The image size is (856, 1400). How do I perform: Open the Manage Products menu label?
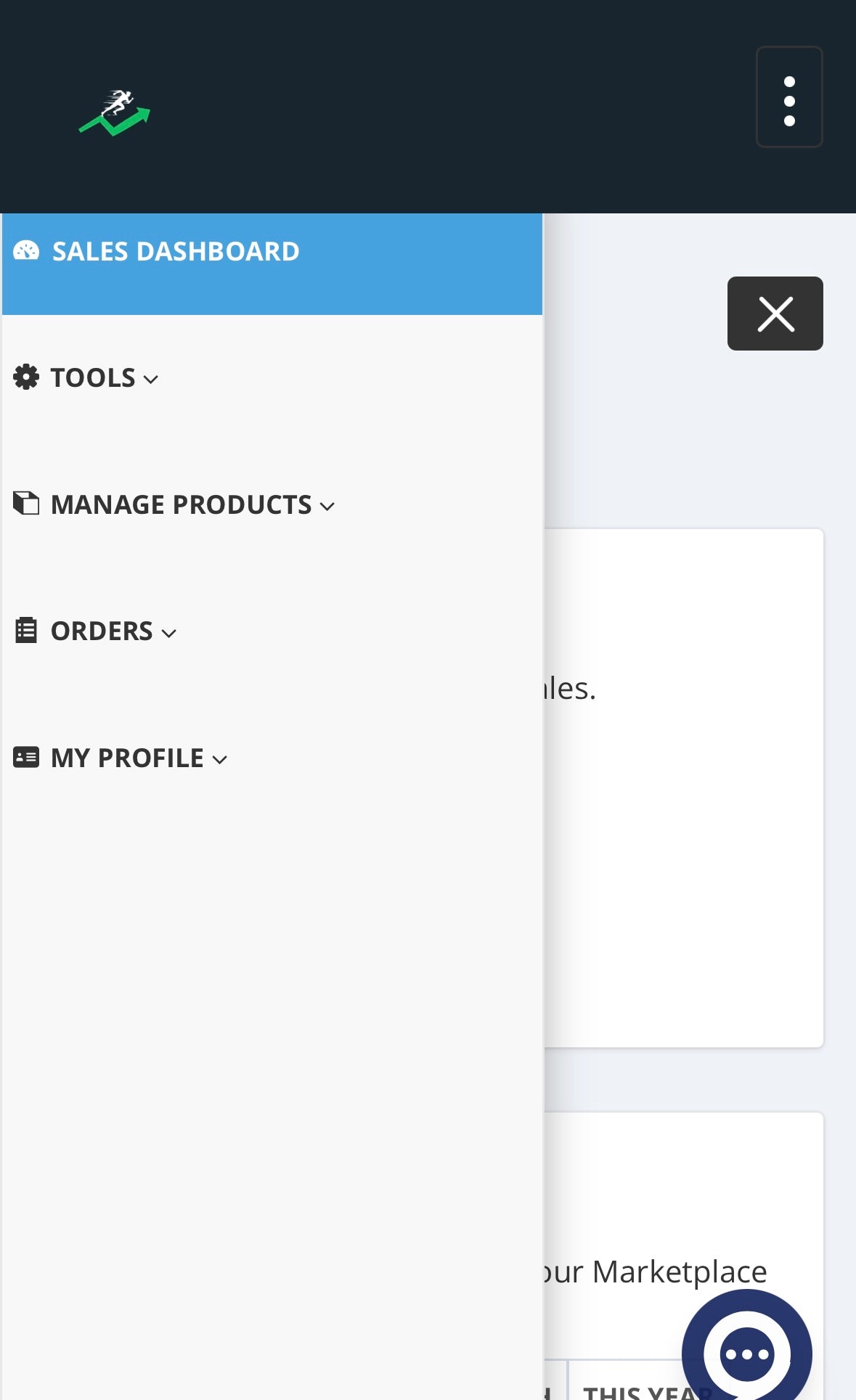(182, 504)
